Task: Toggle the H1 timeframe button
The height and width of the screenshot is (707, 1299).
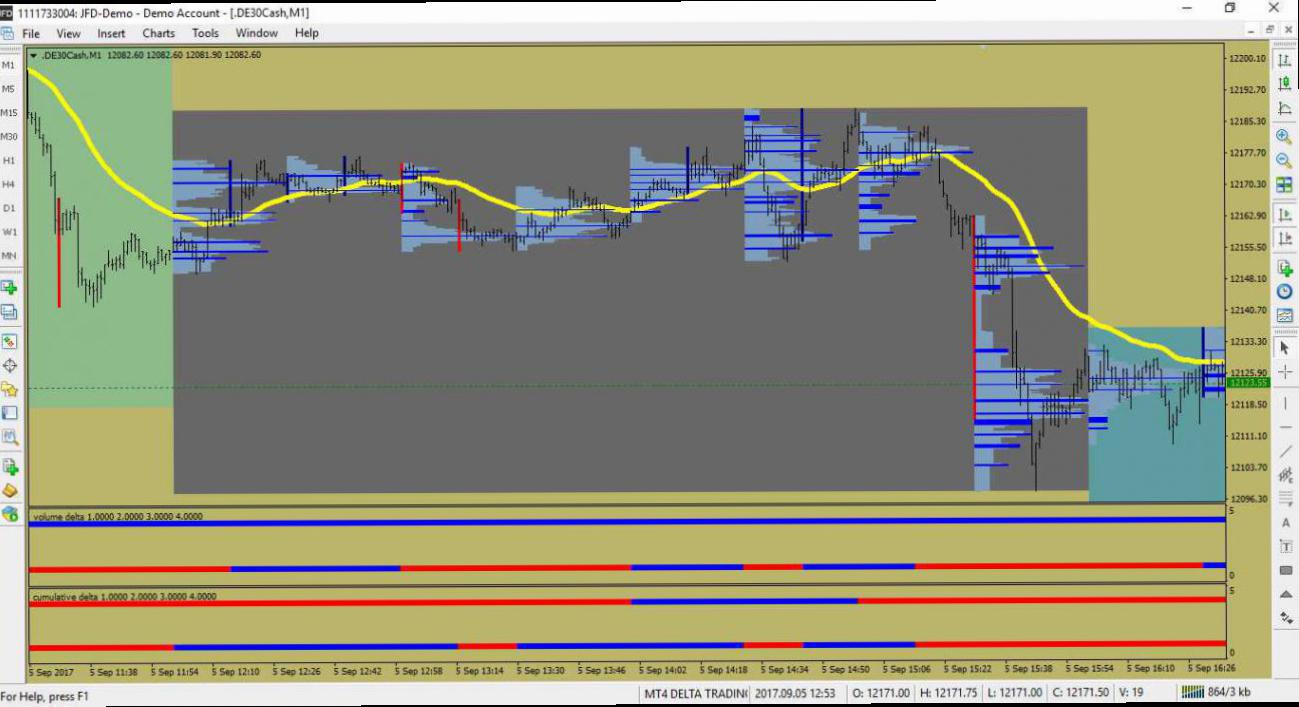Action: coord(9,161)
